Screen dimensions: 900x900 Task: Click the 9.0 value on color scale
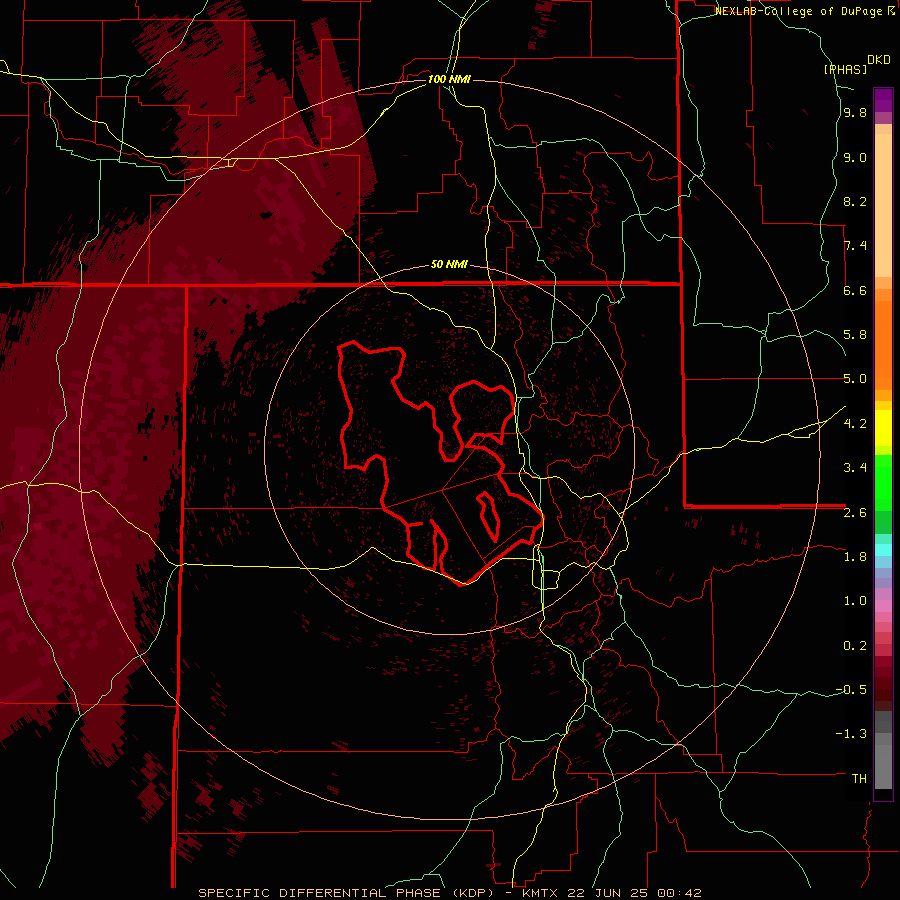855,158
